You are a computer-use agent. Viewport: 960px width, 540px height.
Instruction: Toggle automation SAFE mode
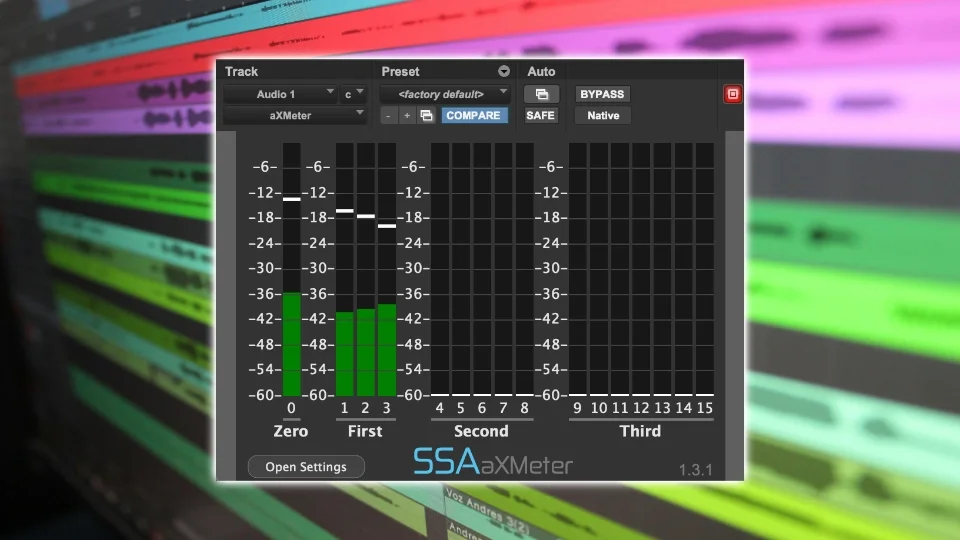tap(541, 115)
